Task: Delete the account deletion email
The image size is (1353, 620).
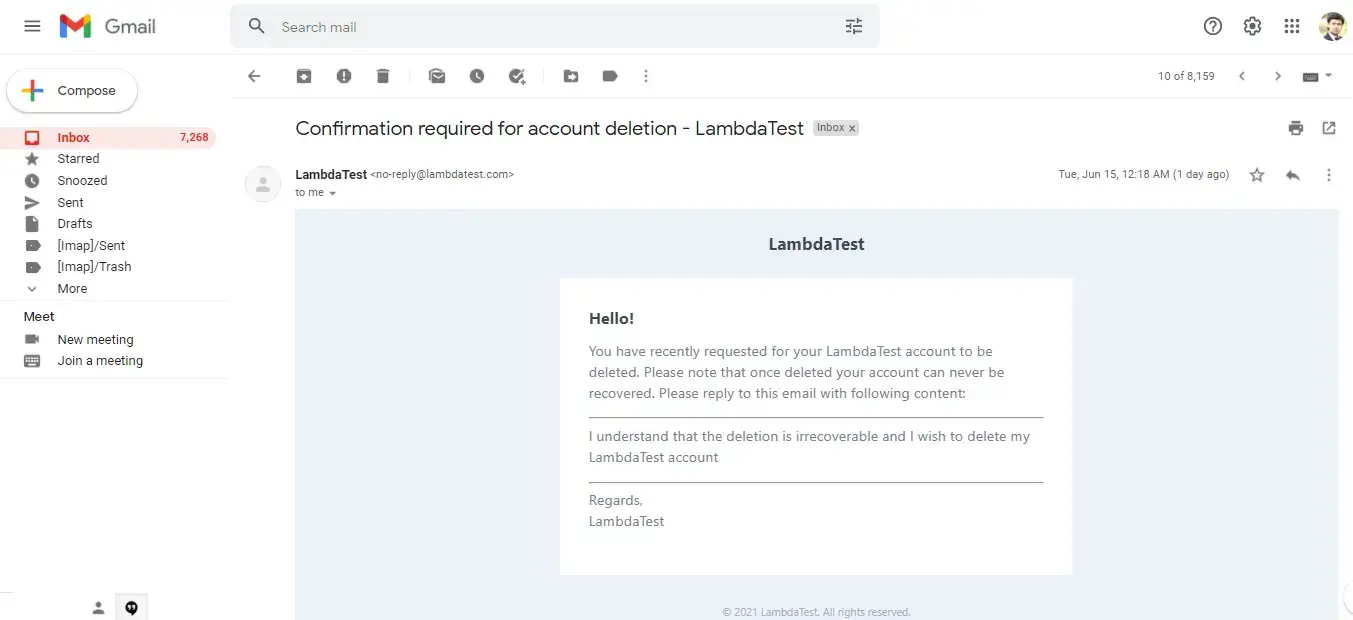Action: [383, 76]
